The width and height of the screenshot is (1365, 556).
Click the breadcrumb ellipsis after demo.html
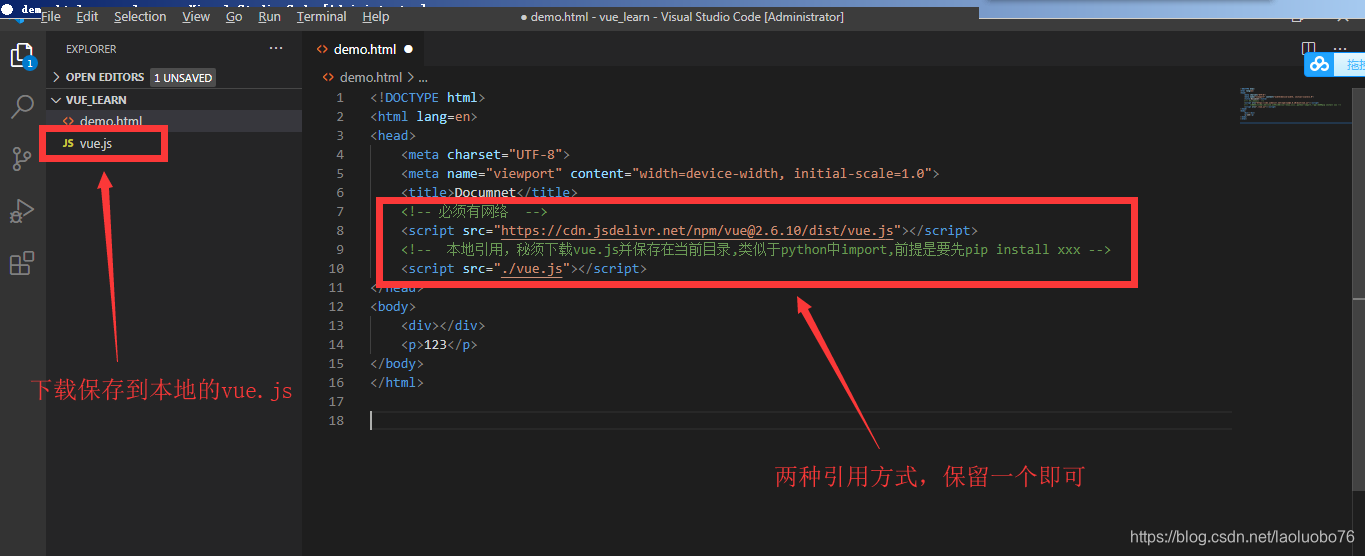point(423,77)
